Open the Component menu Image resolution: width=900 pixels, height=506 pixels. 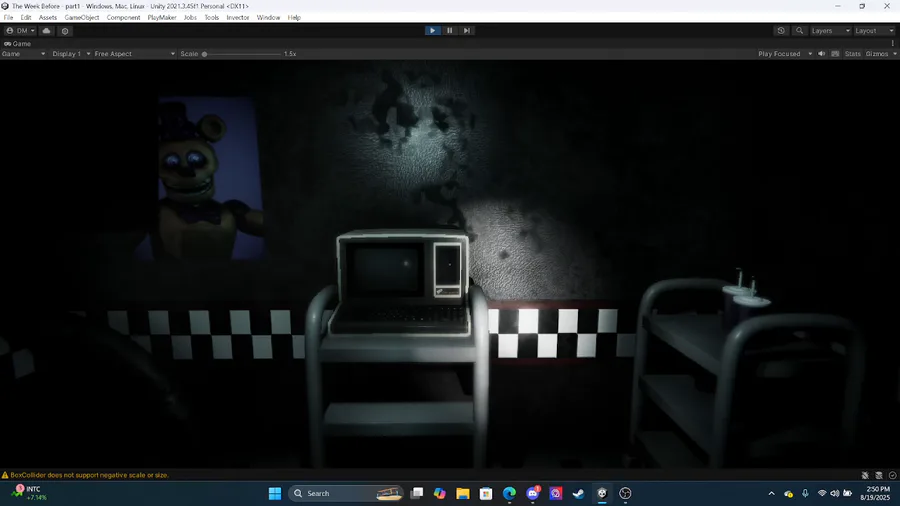point(123,17)
